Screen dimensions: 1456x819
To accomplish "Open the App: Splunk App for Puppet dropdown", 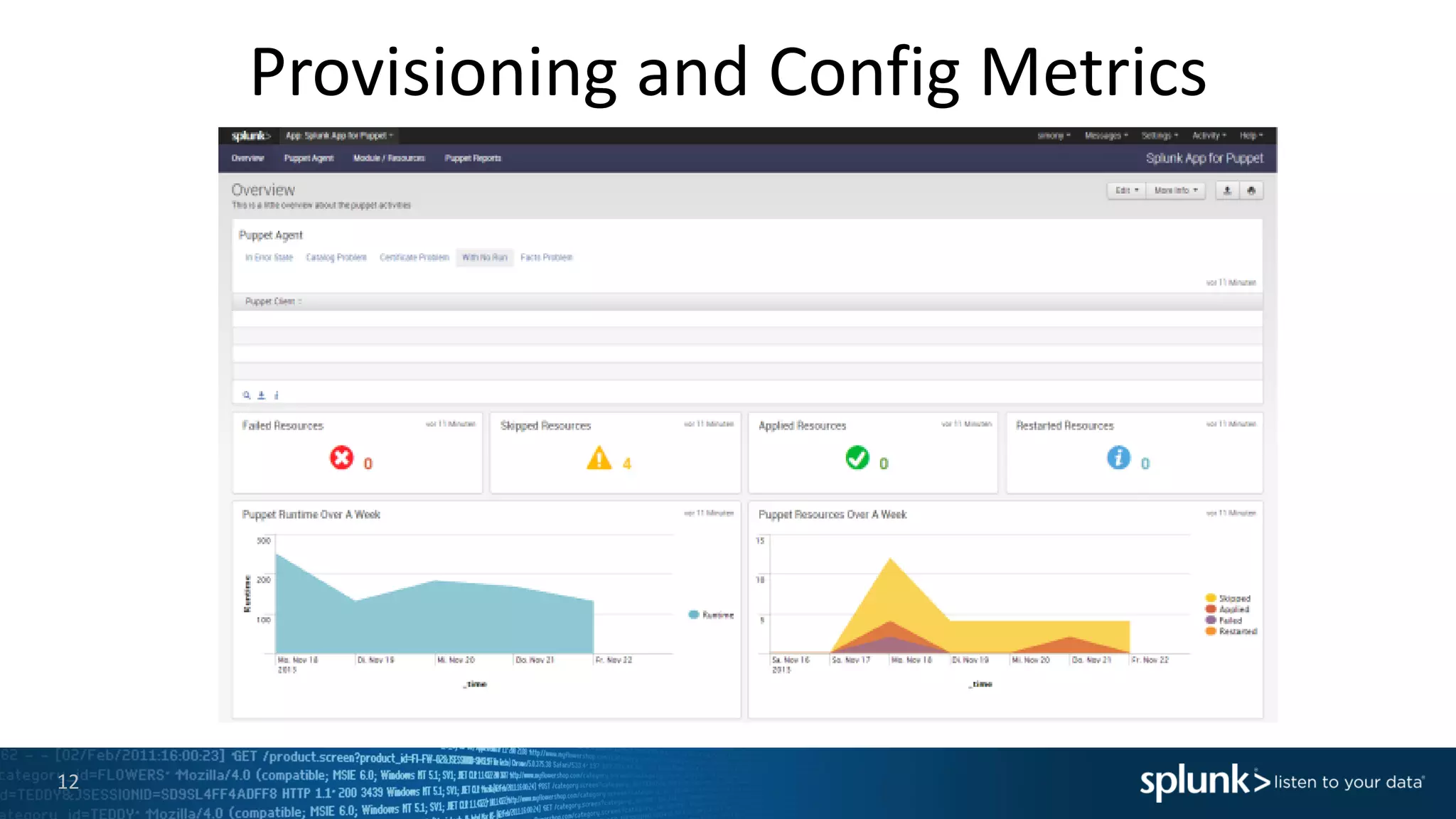I will tap(339, 136).
